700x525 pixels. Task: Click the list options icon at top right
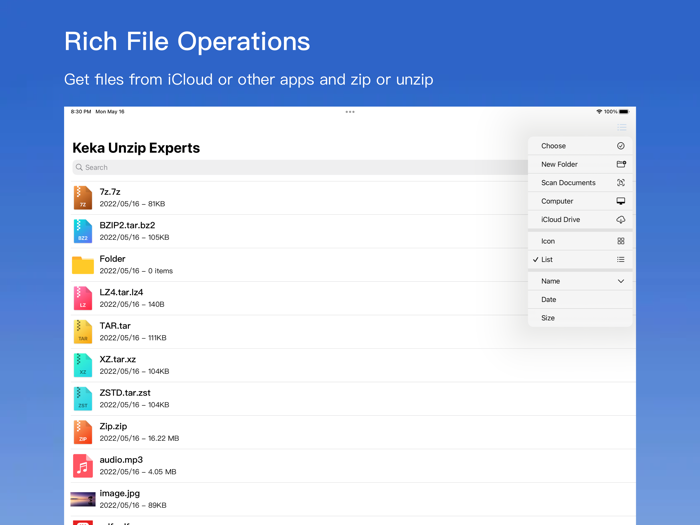[621, 127]
